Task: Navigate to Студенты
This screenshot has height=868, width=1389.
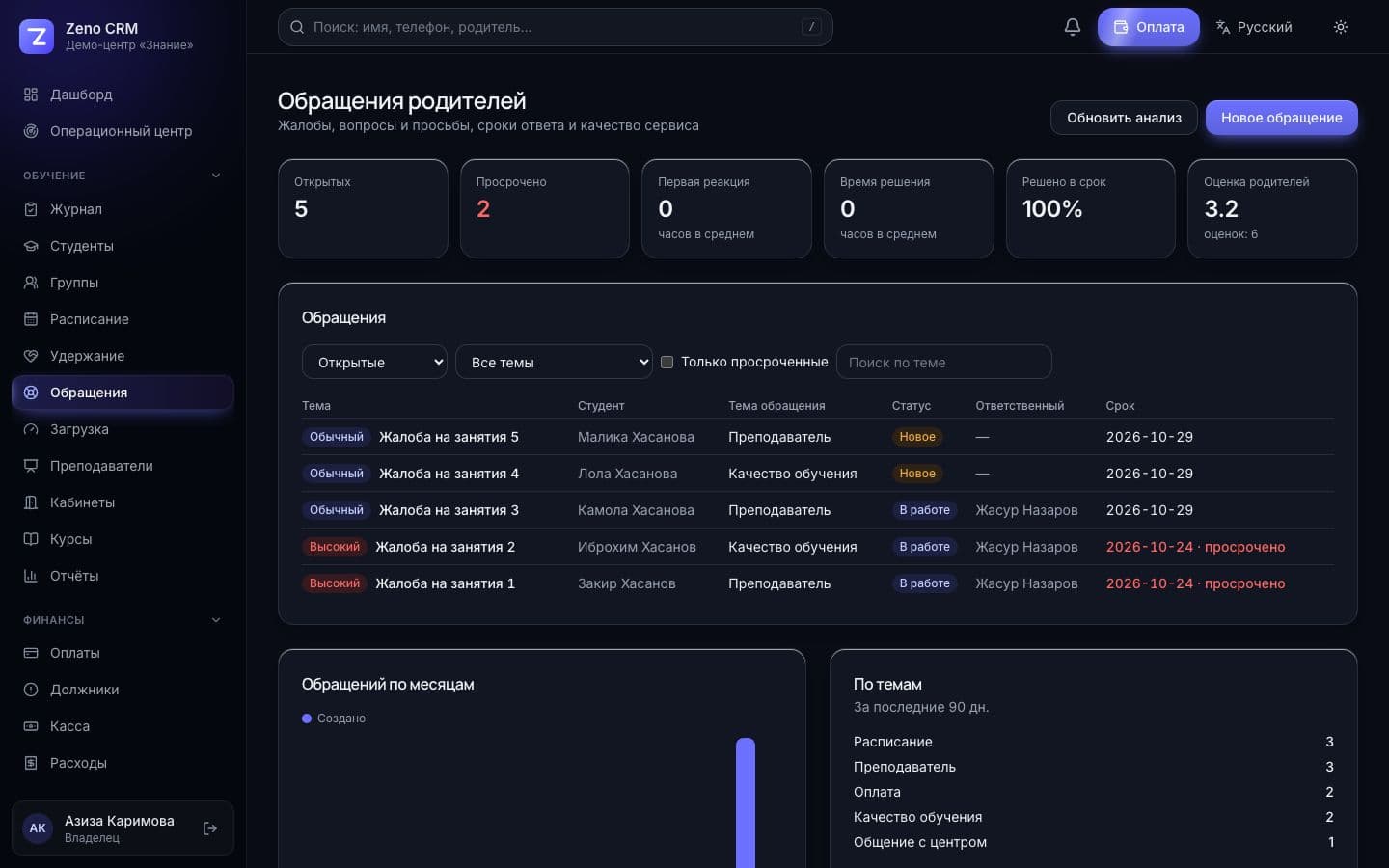Action: [123, 246]
